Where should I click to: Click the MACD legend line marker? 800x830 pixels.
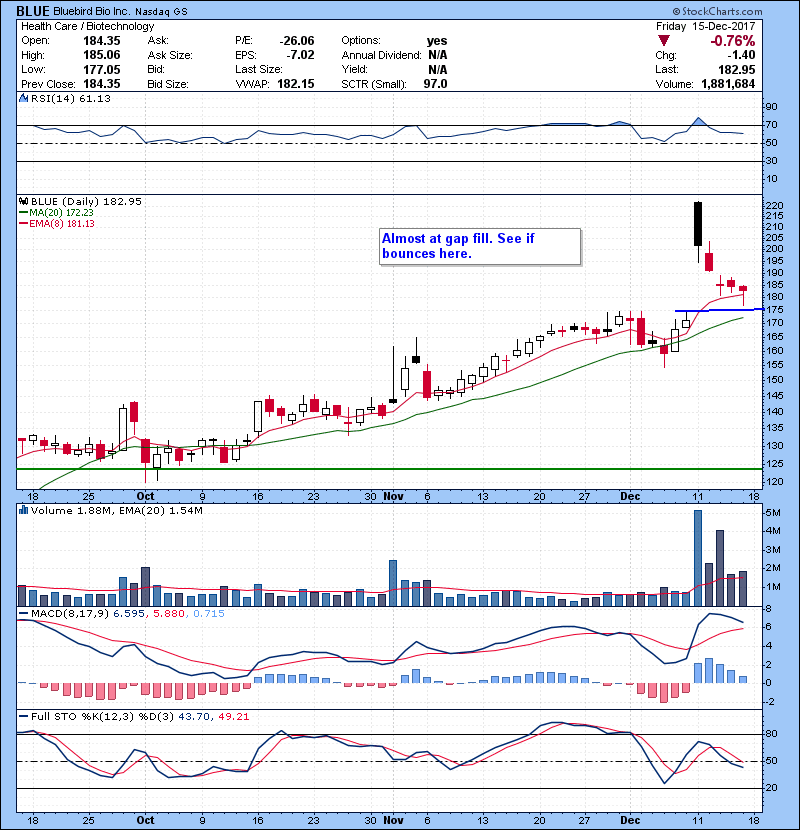[x=23, y=614]
